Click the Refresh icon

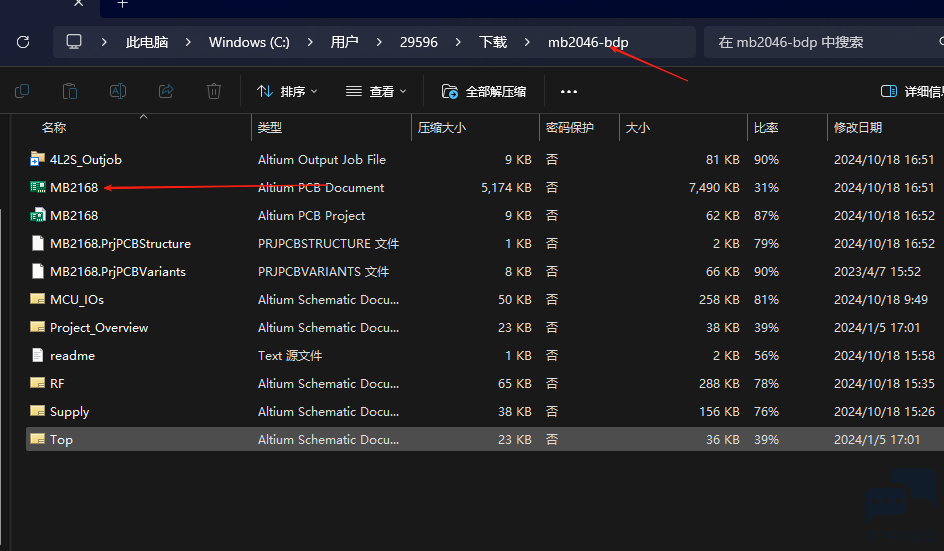click(23, 42)
